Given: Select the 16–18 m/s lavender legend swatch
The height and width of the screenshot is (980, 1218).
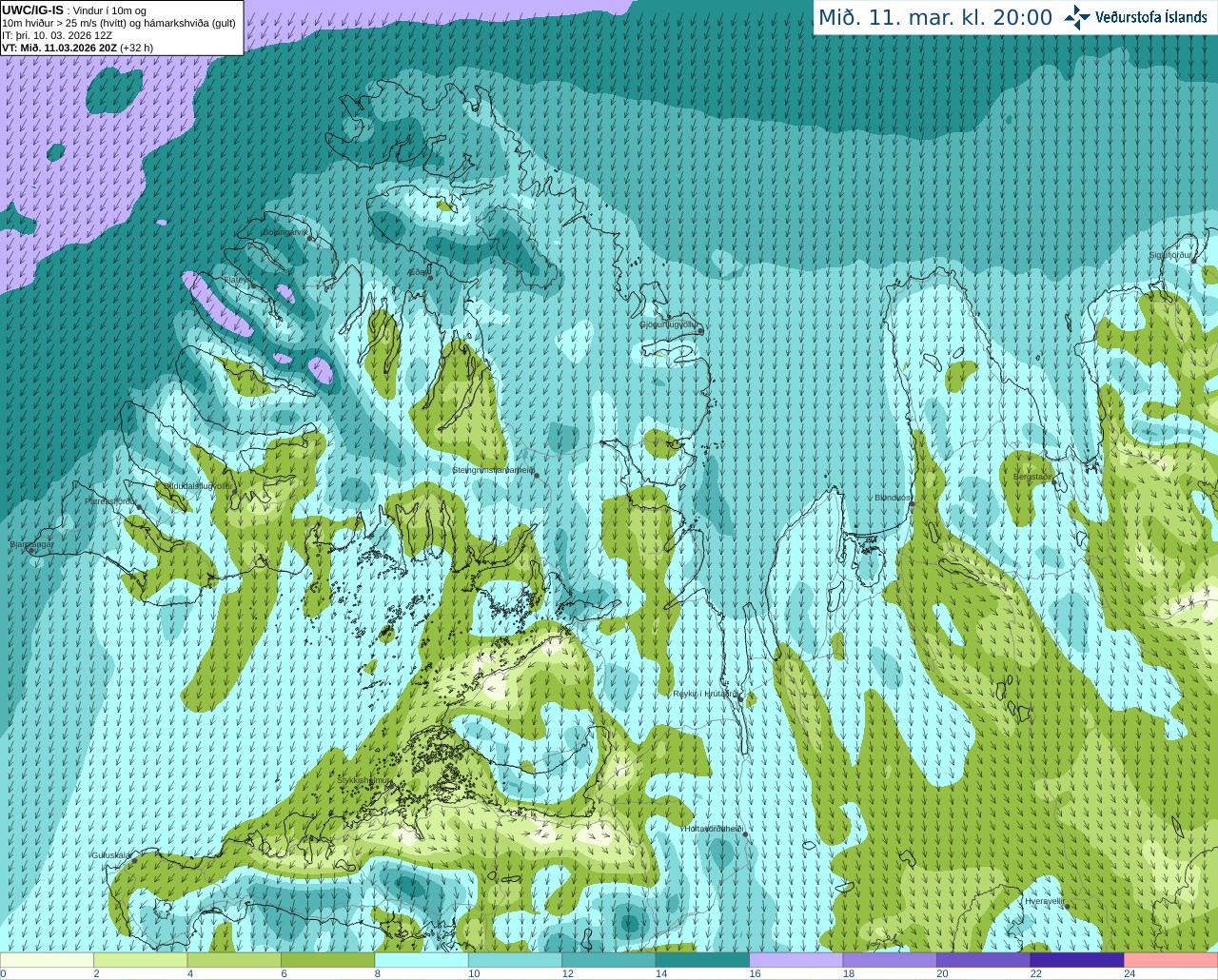Looking at the screenshot, I should [796, 960].
